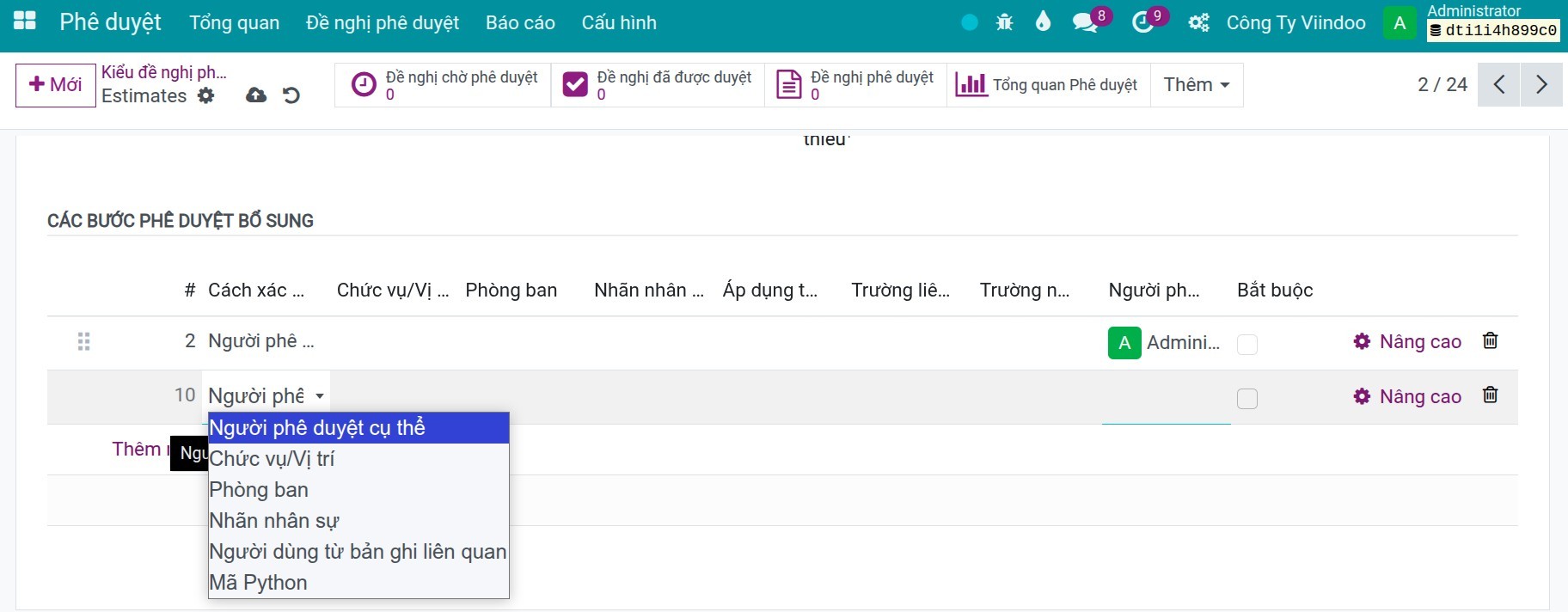Click the empty Người phê duyệt field in row 10
Viewport: 1568px width, 612px height.
point(1167,397)
